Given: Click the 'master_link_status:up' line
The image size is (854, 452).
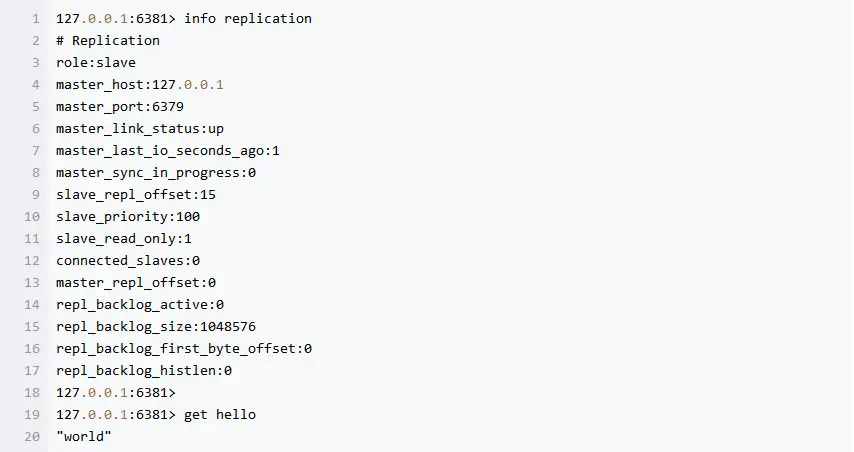Looking at the screenshot, I should [140, 129].
